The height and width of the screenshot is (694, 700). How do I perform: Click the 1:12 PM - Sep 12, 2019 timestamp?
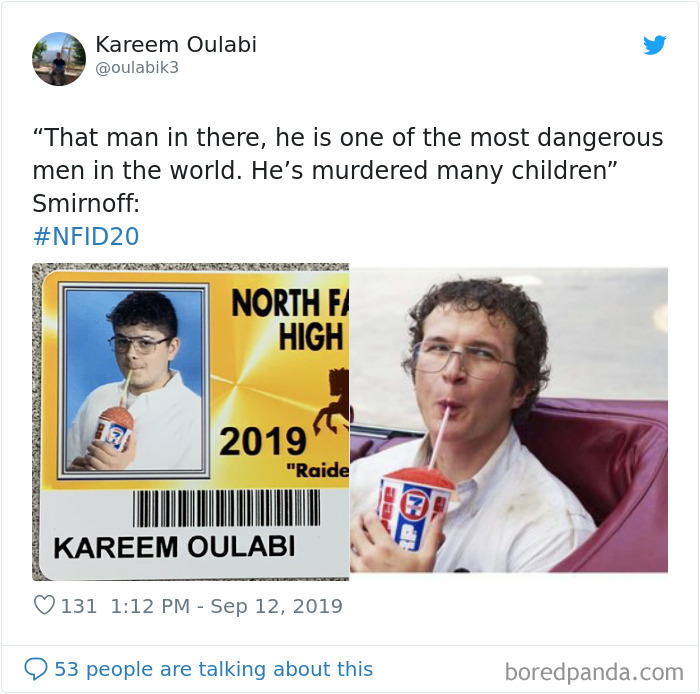click(x=226, y=606)
